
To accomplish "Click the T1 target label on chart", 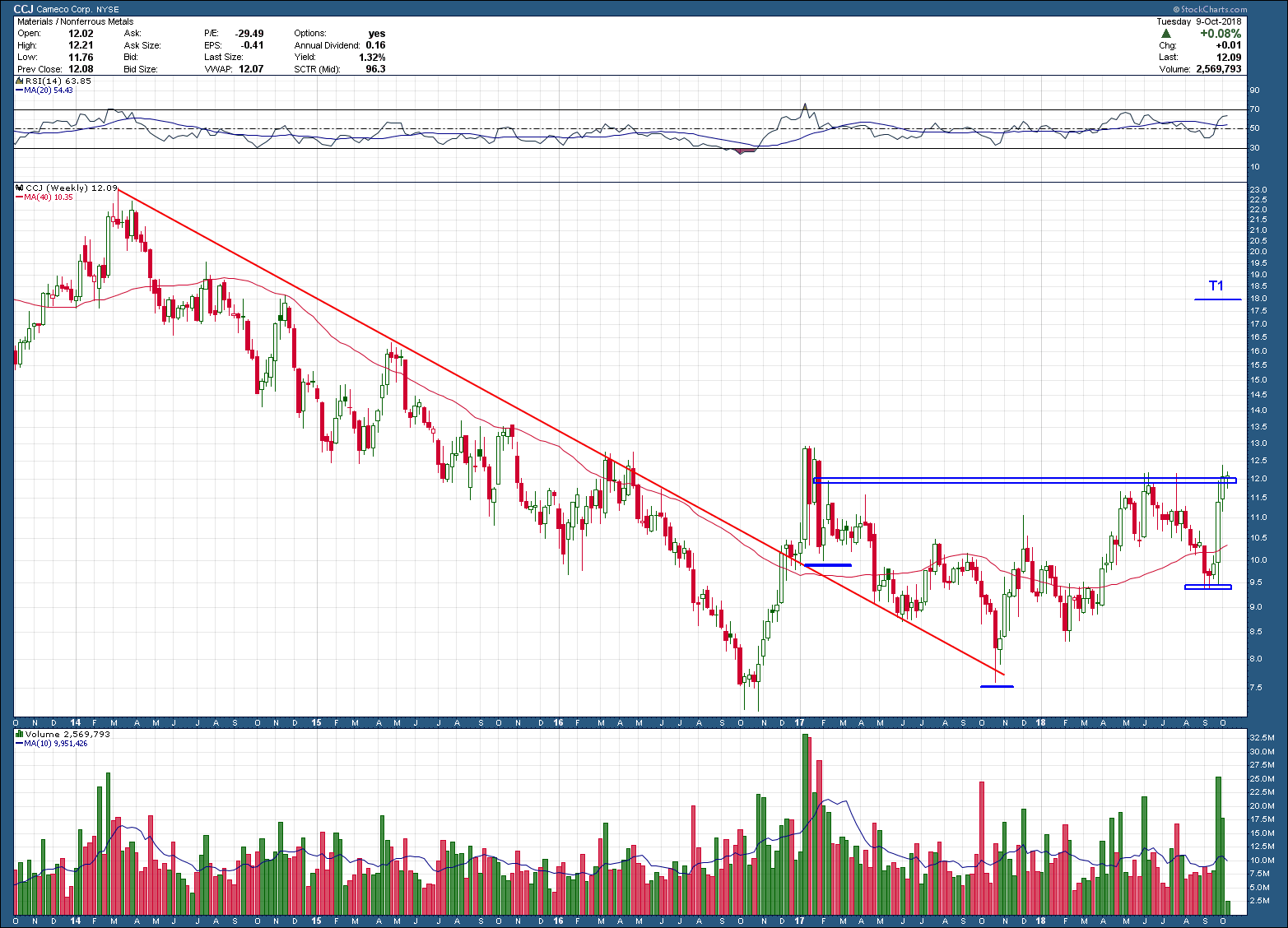I will point(1216,286).
